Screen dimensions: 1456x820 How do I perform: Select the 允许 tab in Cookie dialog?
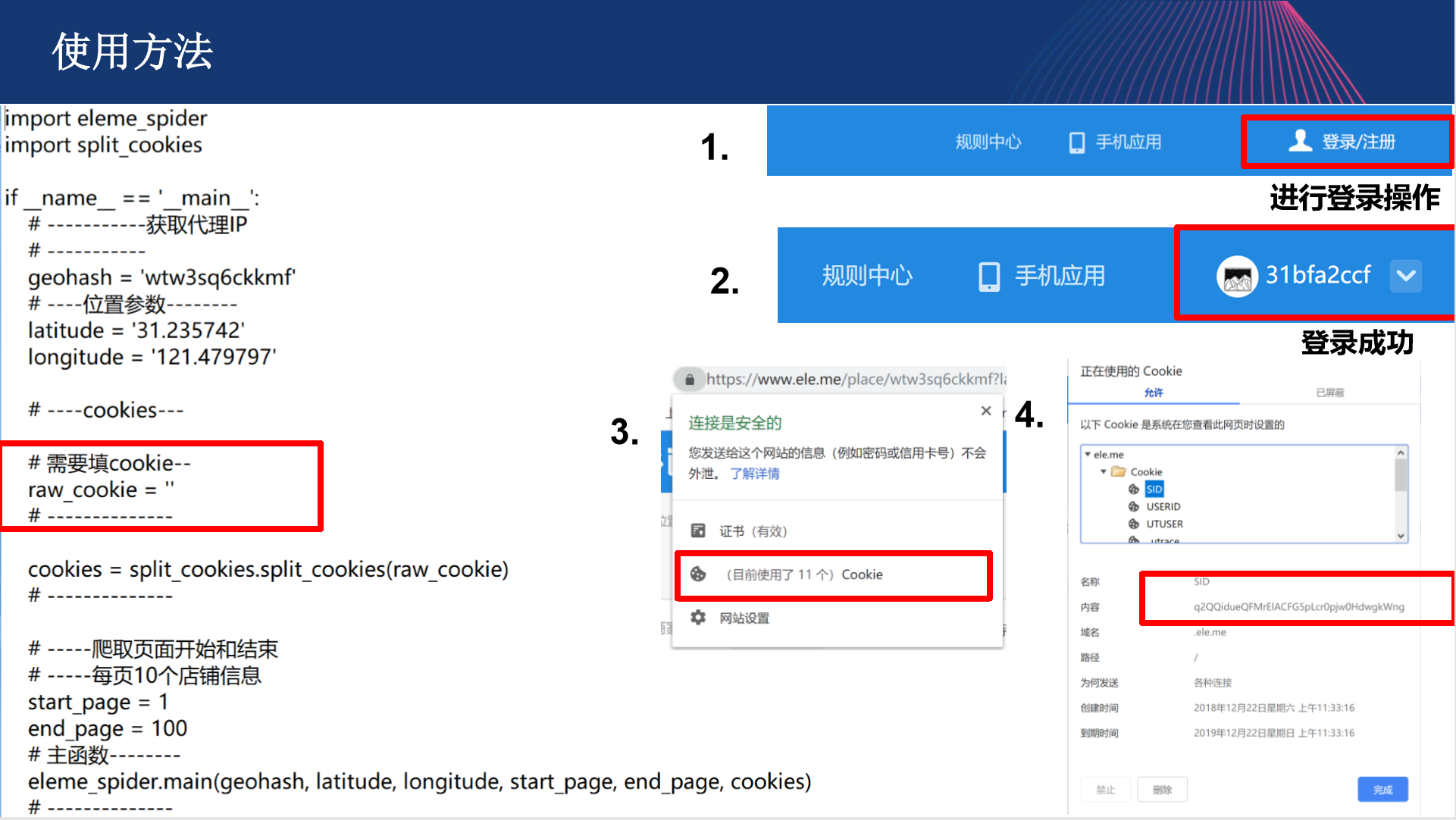tap(1153, 393)
